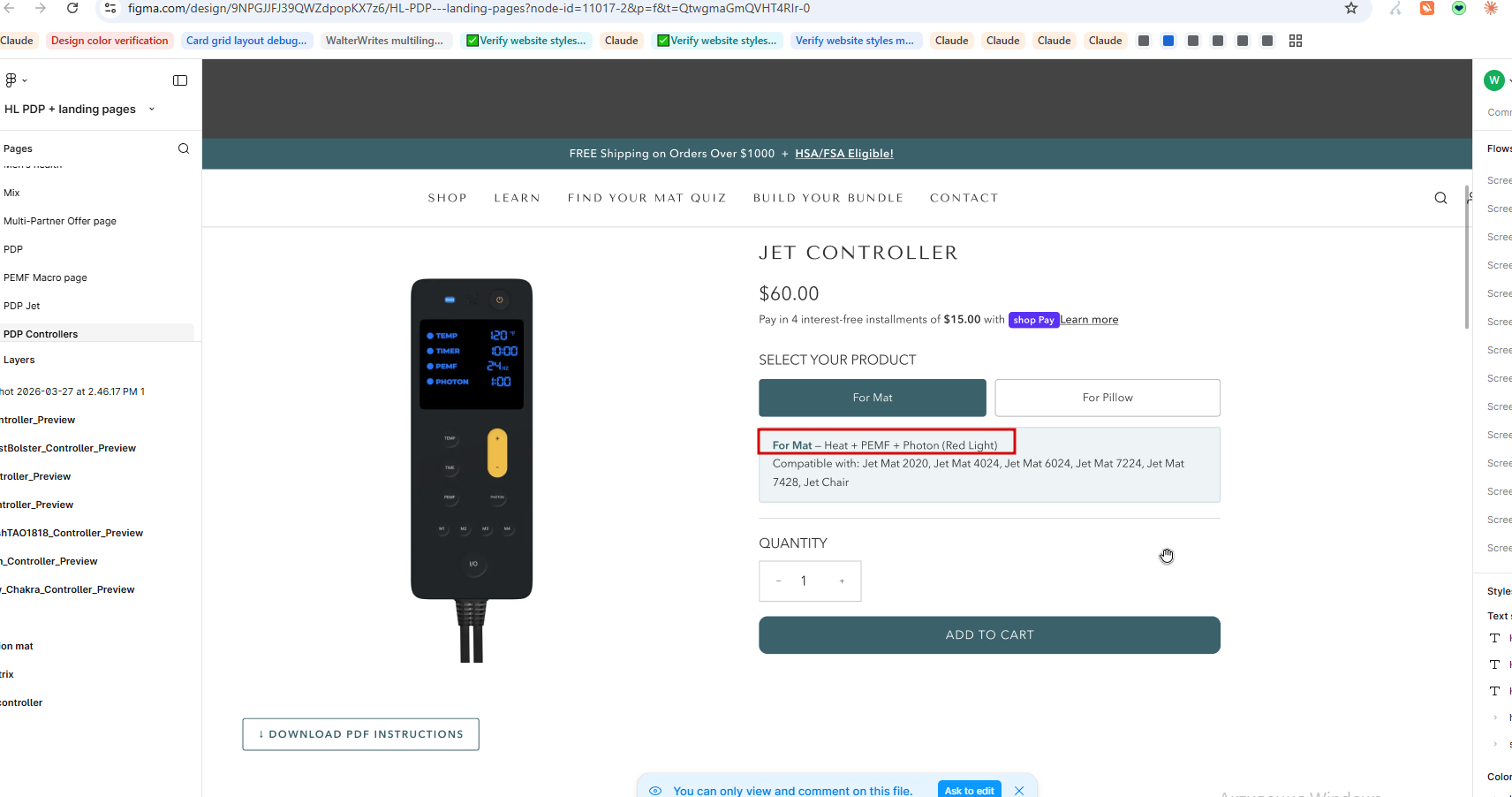Open the Figma menu dropdown chevron
The height and width of the screenshot is (797, 1512).
click(x=25, y=80)
